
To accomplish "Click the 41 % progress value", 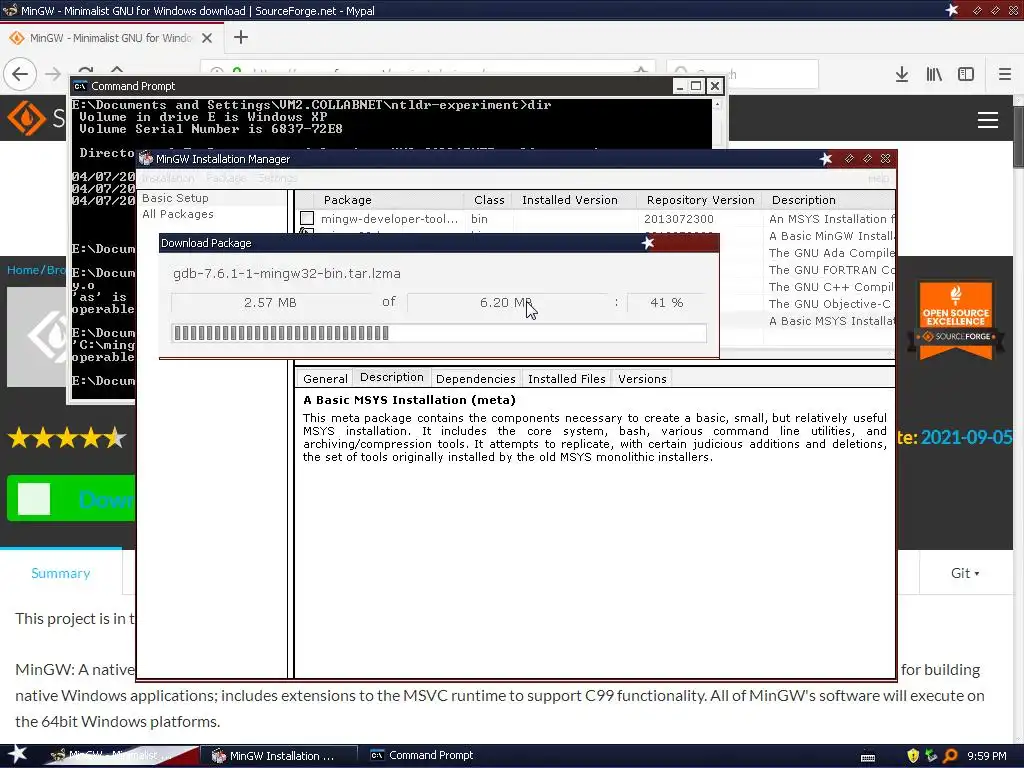I will (667, 302).
